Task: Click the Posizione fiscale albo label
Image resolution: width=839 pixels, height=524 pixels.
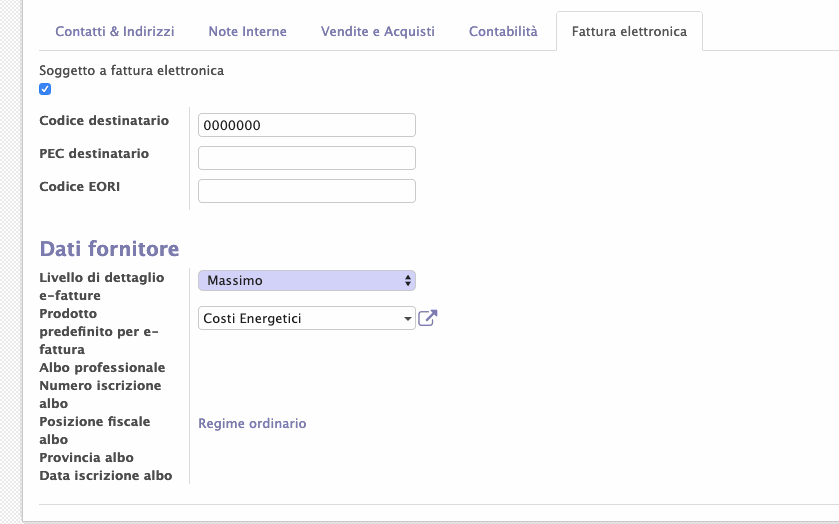Action: (x=95, y=430)
